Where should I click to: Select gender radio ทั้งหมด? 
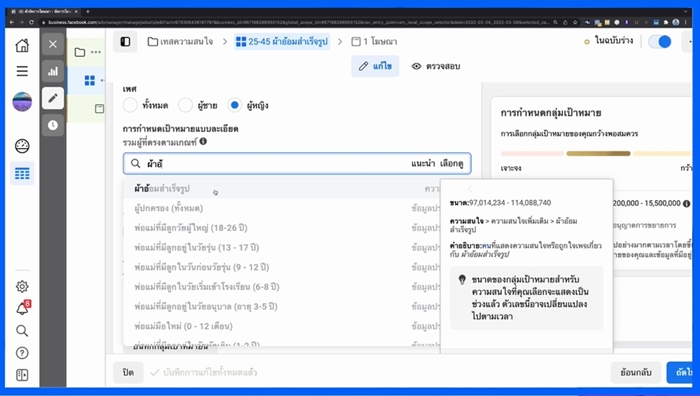pos(130,105)
